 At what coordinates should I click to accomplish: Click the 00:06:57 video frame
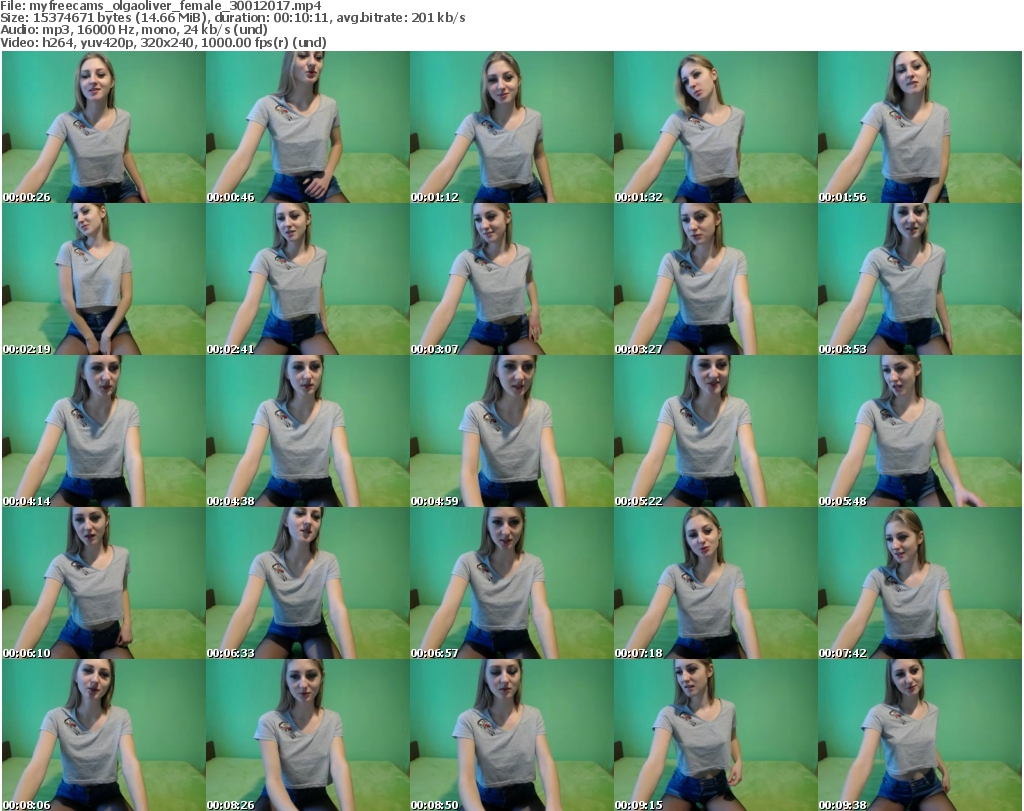(511, 582)
